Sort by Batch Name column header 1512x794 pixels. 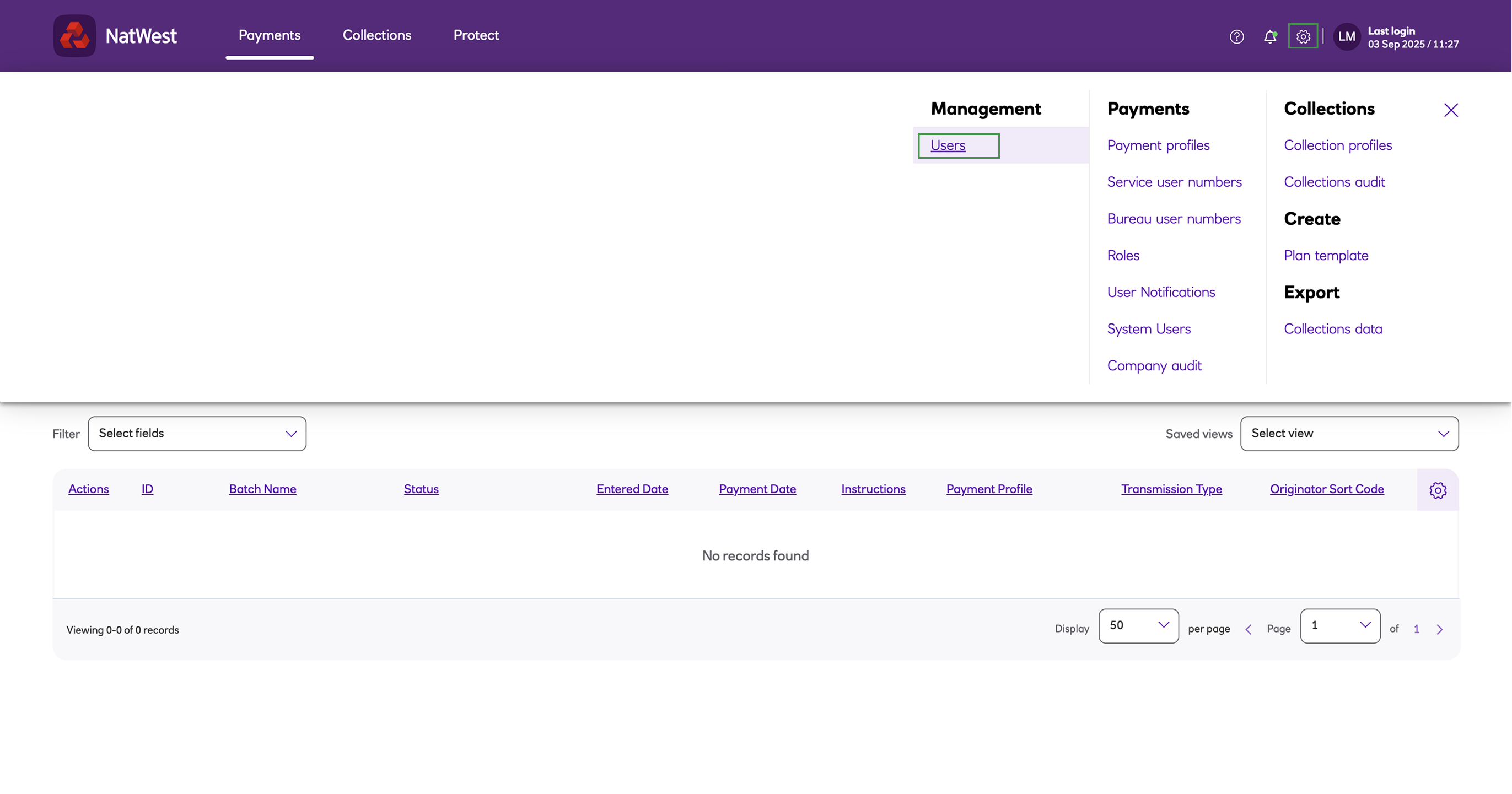point(262,489)
